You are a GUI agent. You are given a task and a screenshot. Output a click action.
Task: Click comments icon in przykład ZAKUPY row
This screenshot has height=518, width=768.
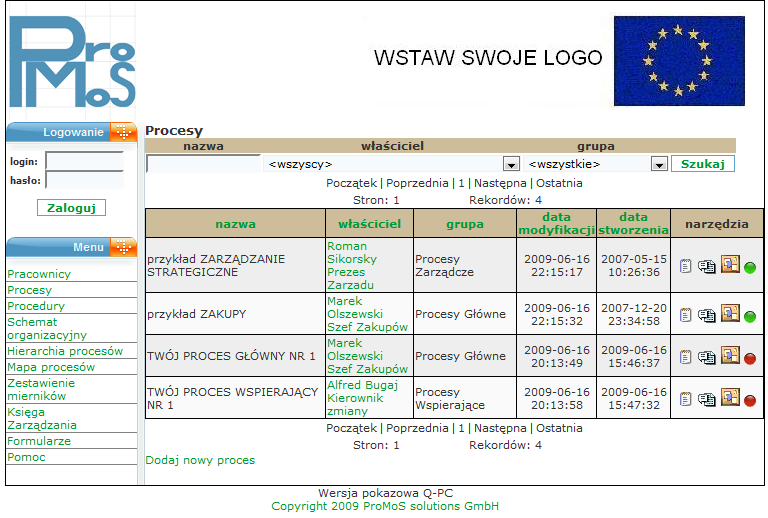tap(706, 315)
